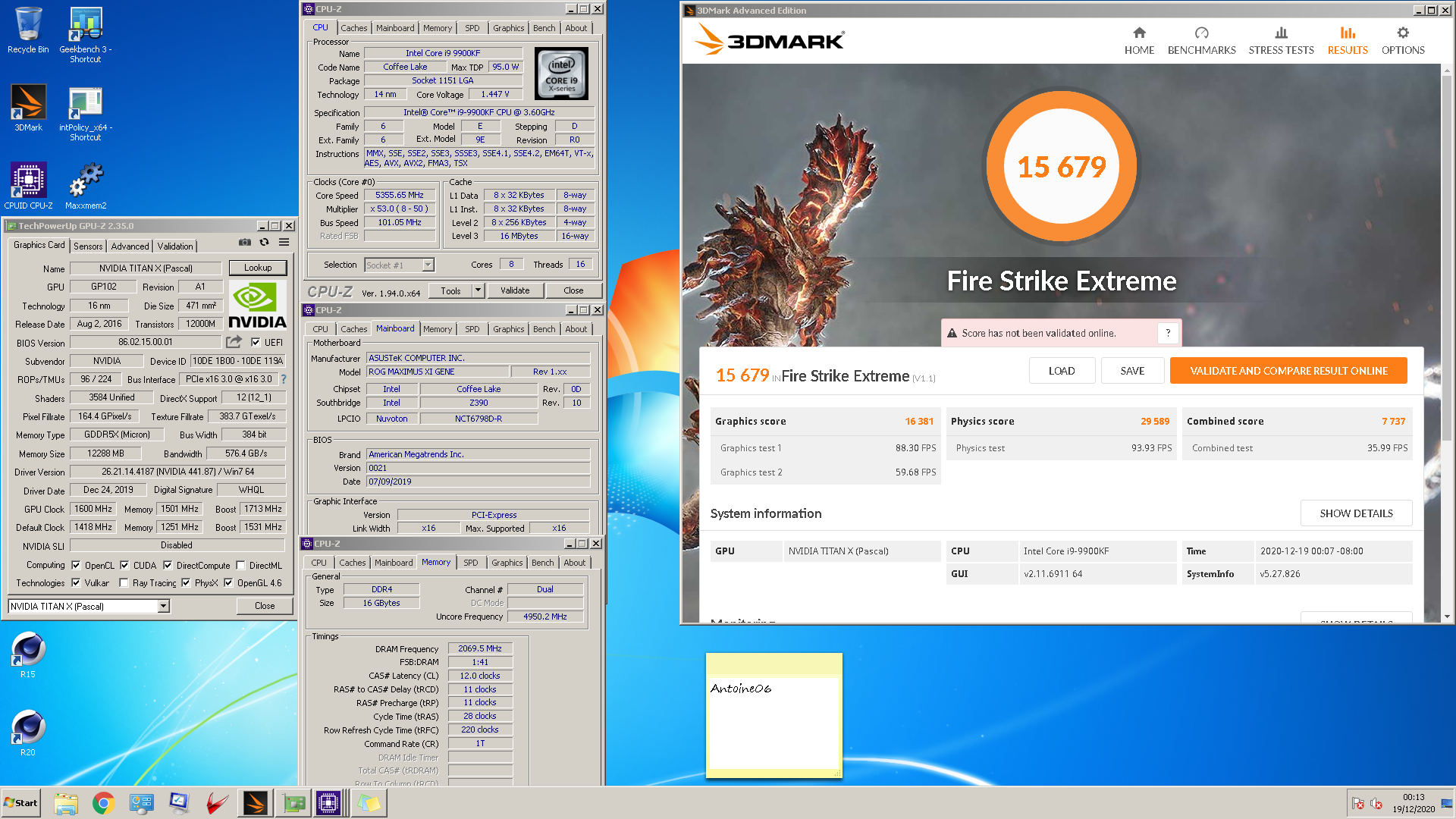Open the Graphics Card tab in GPU-Z

click(39, 245)
